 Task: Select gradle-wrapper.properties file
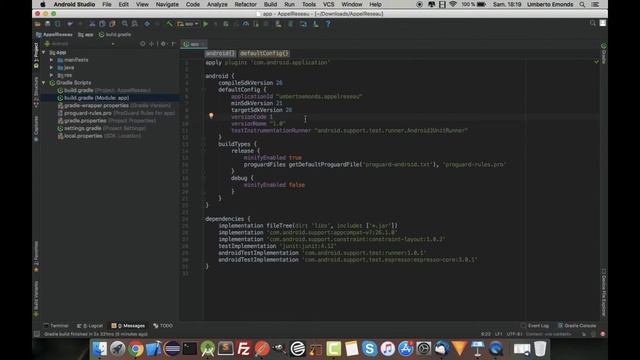tap(114, 105)
